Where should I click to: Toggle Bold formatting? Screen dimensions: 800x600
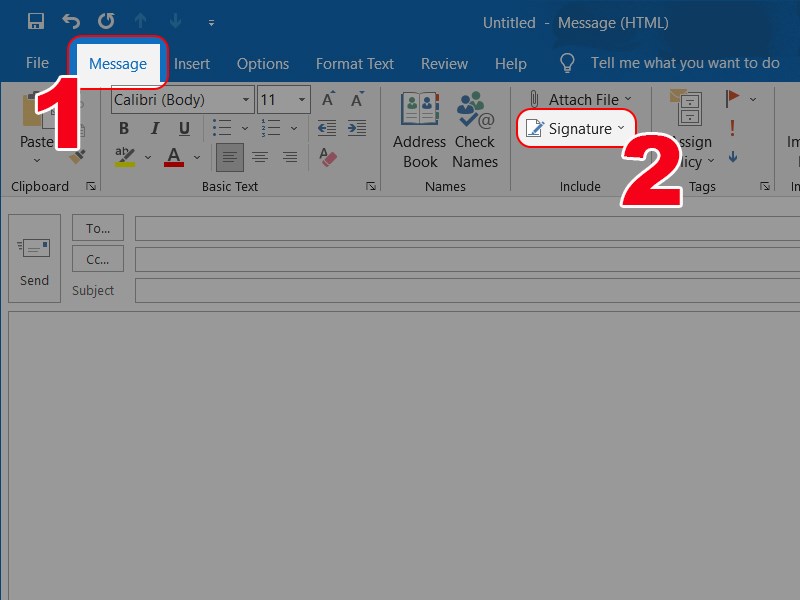(x=123, y=128)
